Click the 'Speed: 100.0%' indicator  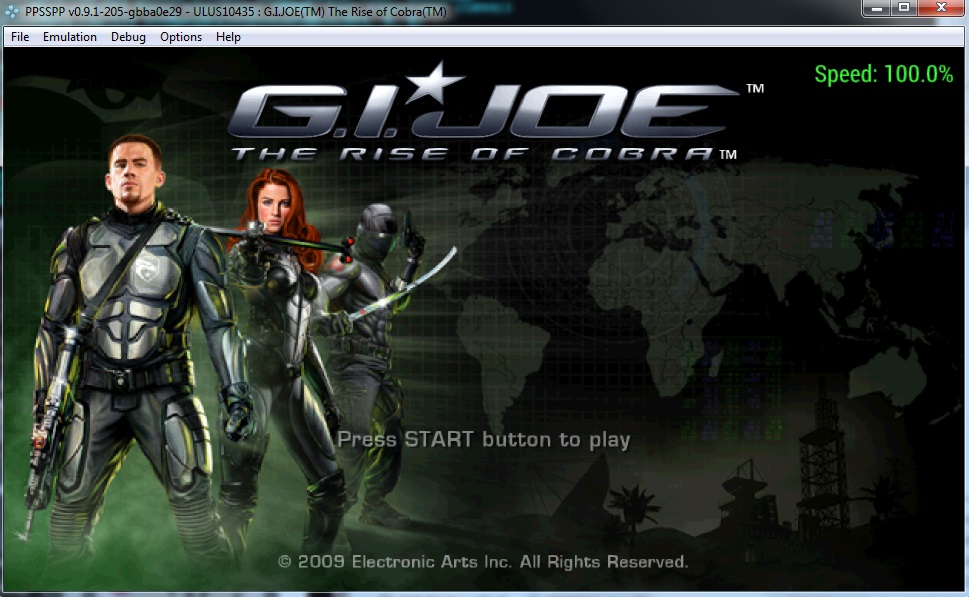(x=883, y=74)
